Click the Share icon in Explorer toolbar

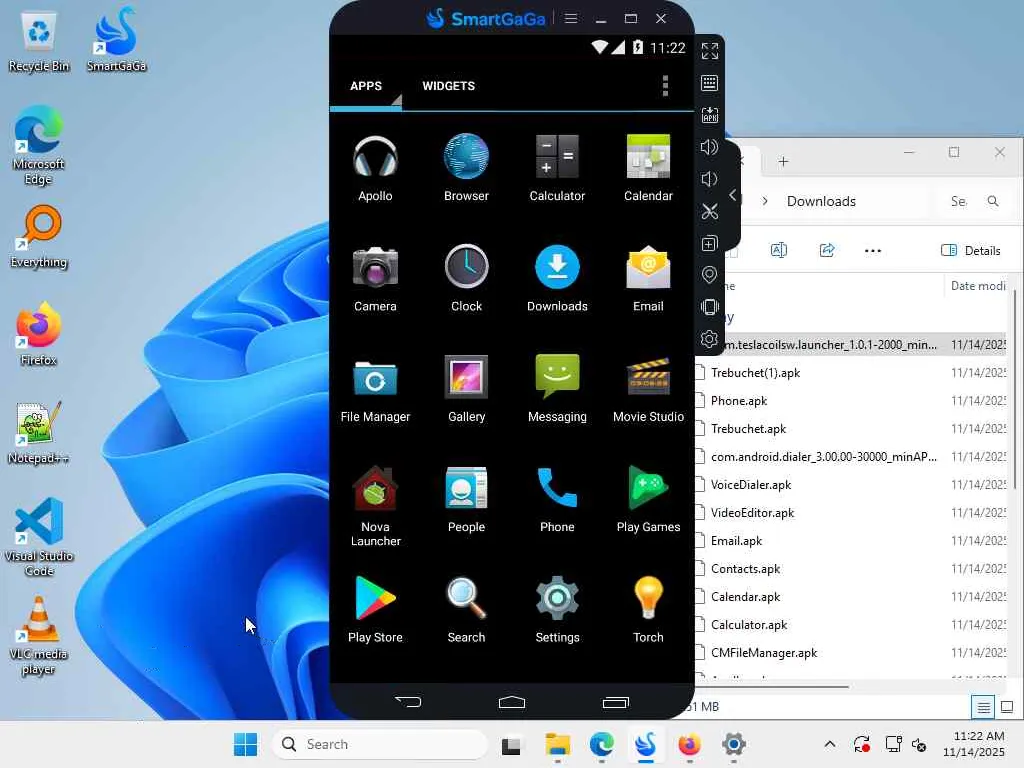pyautogui.click(x=827, y=251)
